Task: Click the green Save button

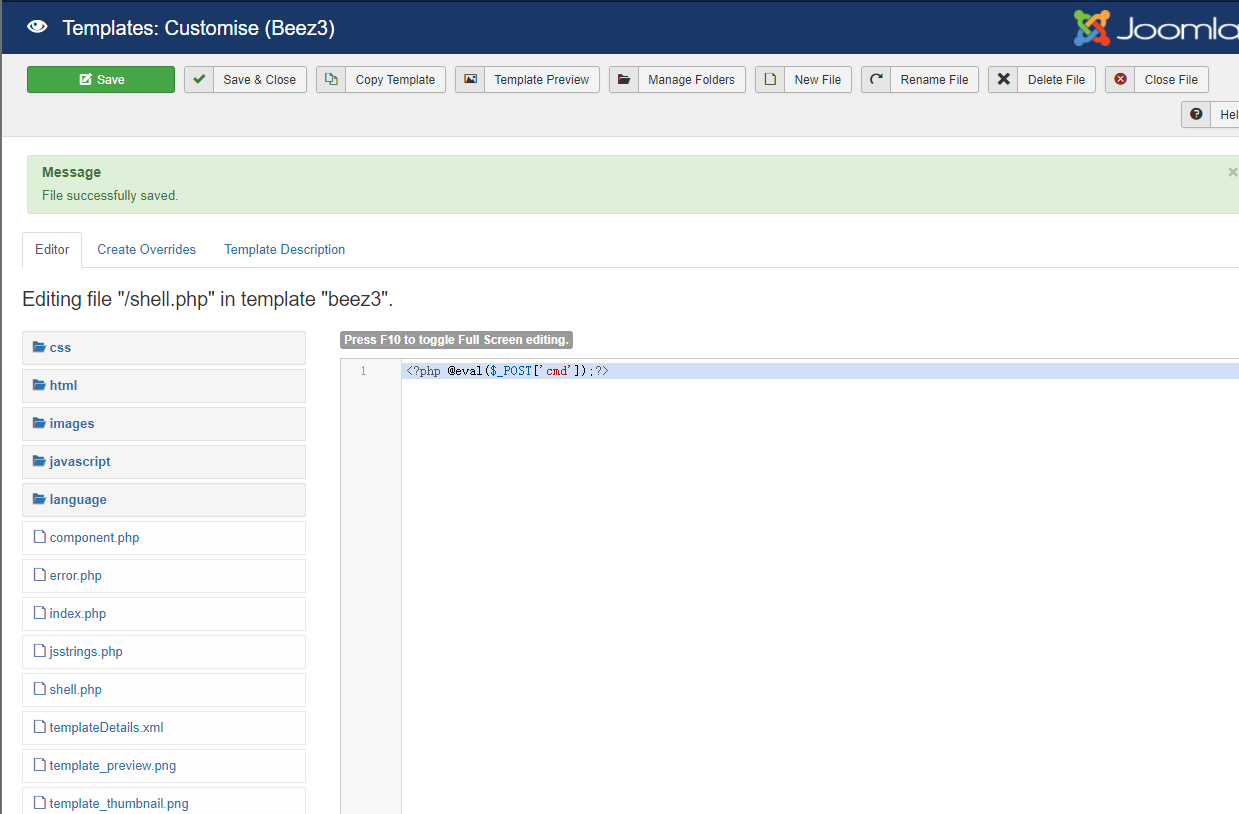Action: click(x=101, y=80)
